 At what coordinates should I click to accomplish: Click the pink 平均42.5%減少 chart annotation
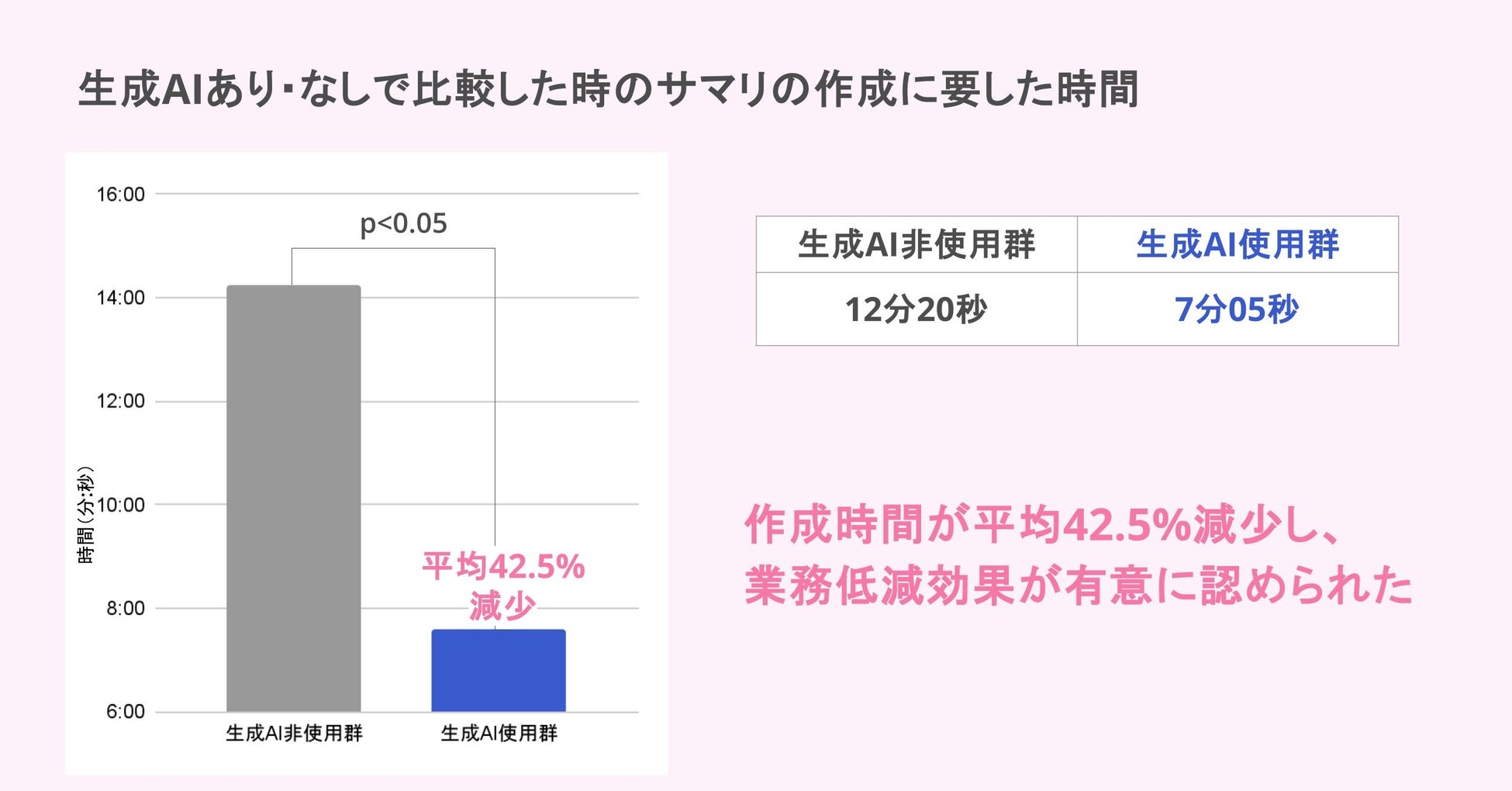point(502,586)
